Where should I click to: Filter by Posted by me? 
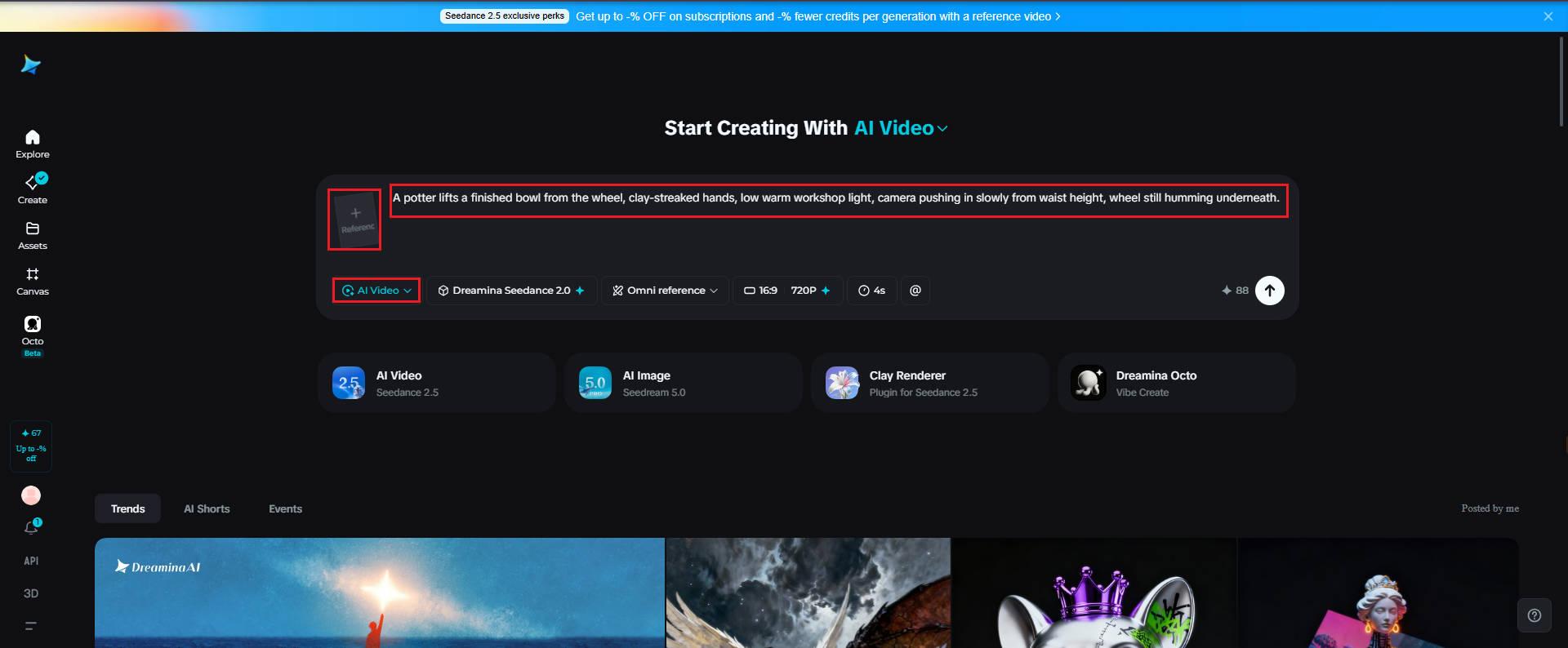1490,508
